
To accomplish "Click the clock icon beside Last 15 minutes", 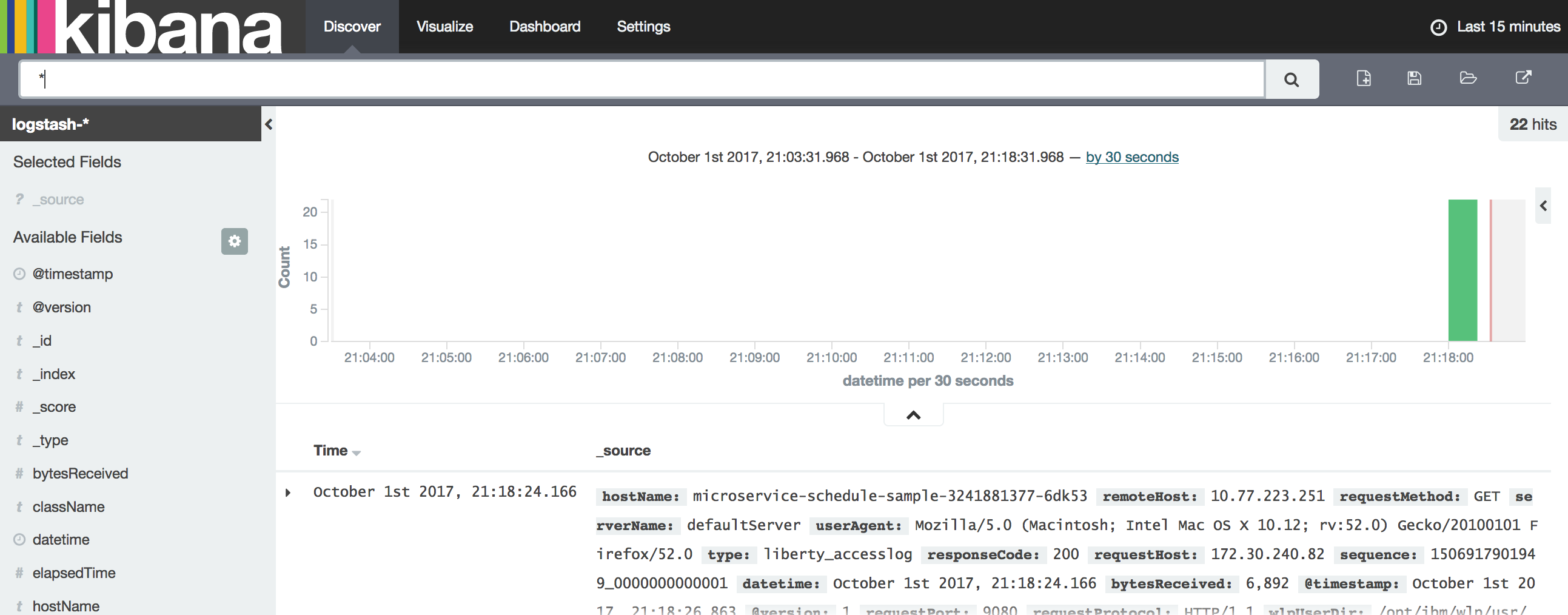I will pos(1438,27).
